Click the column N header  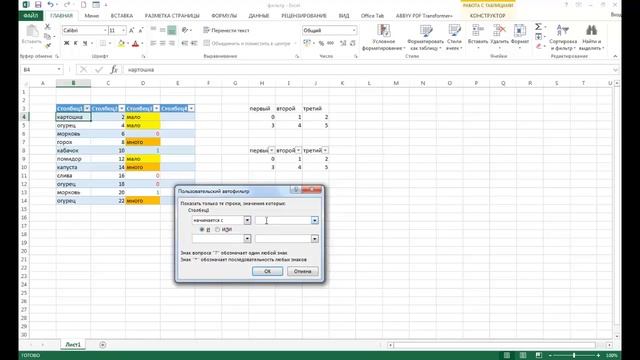(422, 83)
